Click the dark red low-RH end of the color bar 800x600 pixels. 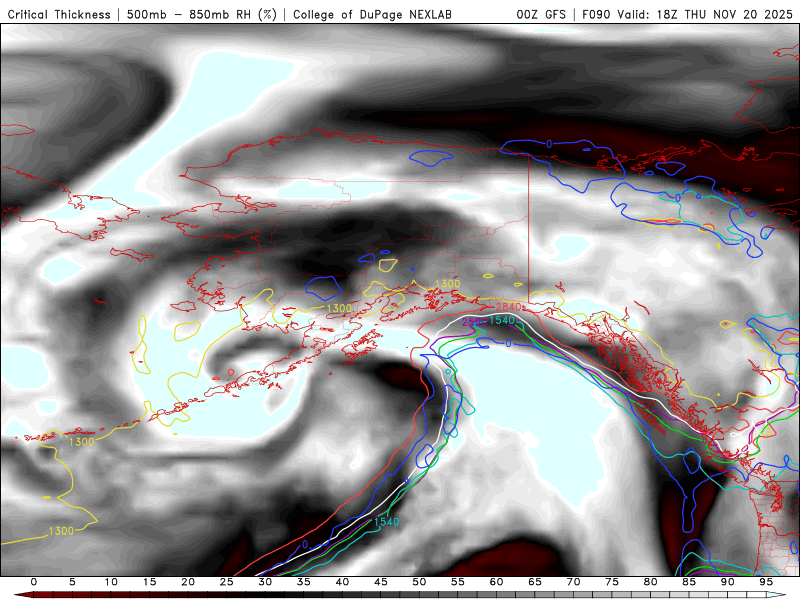pyautogui.click(x=24, y=595)
